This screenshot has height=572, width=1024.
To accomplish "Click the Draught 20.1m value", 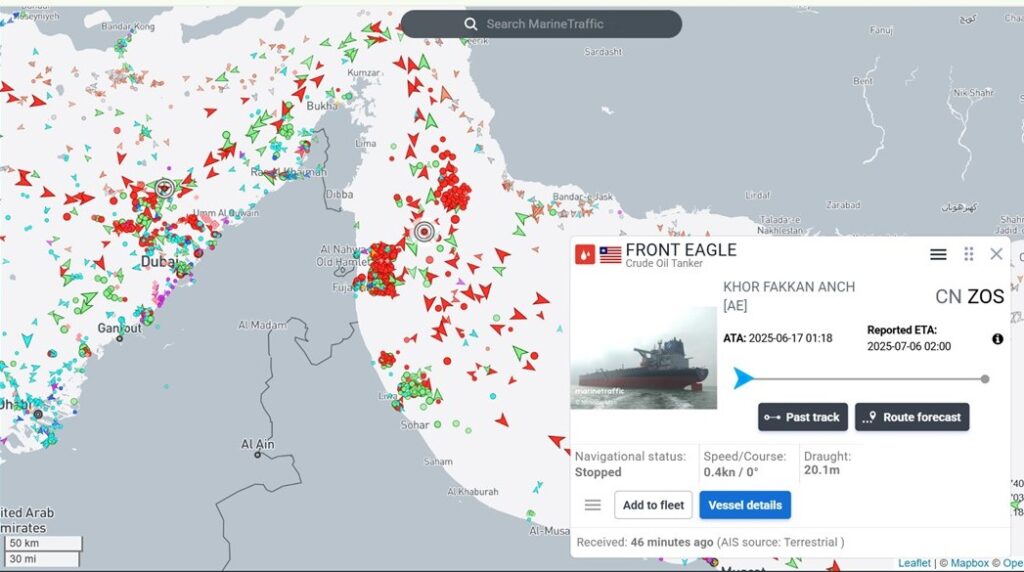I will coord(822,470).
